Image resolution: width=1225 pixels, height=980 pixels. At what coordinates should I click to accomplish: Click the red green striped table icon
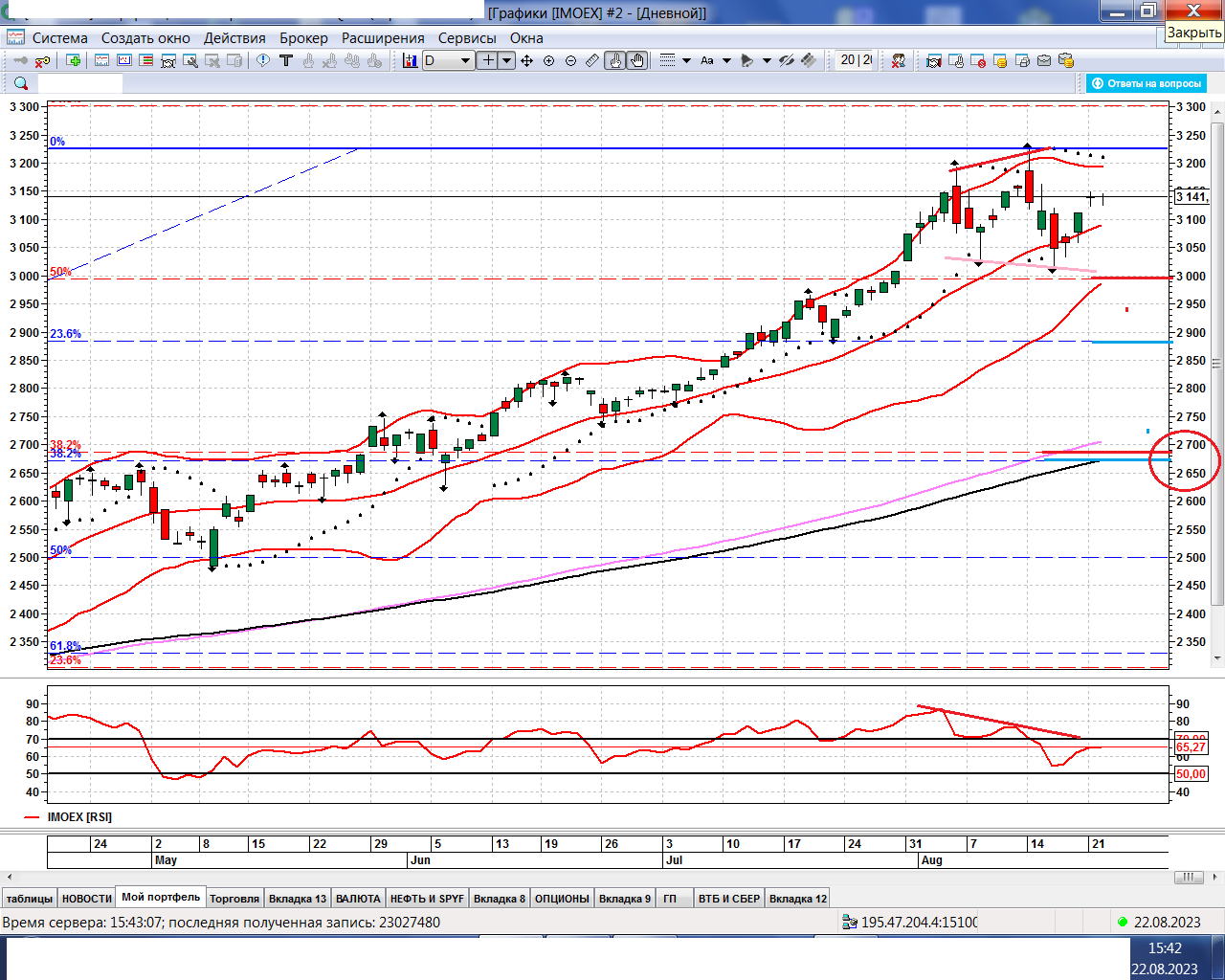coord(145,60)
